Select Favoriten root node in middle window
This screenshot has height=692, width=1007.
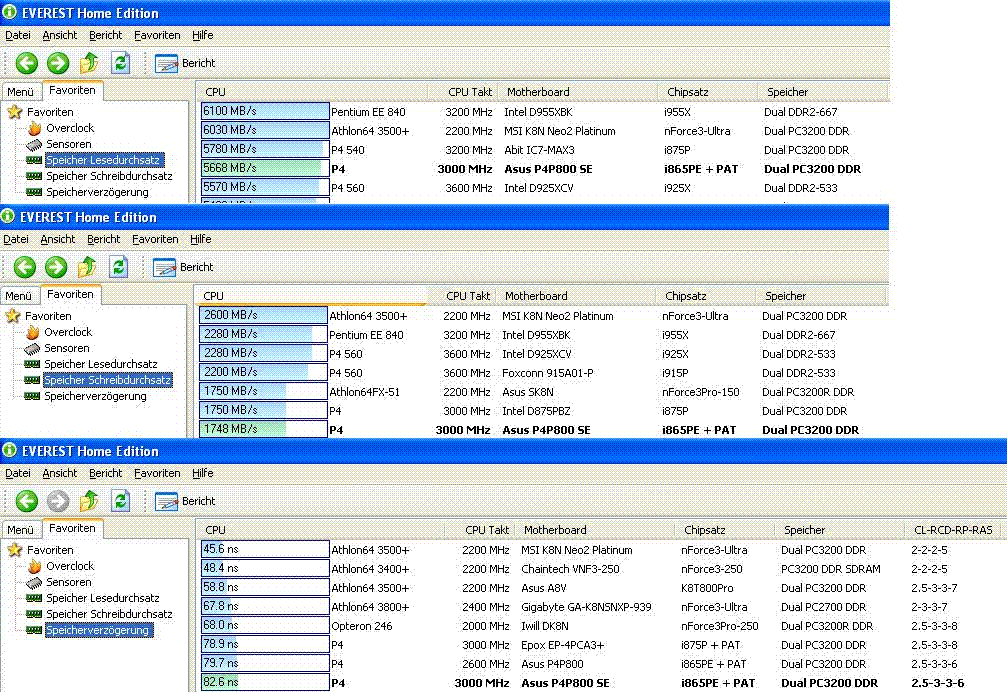click(x=48, y=316)
